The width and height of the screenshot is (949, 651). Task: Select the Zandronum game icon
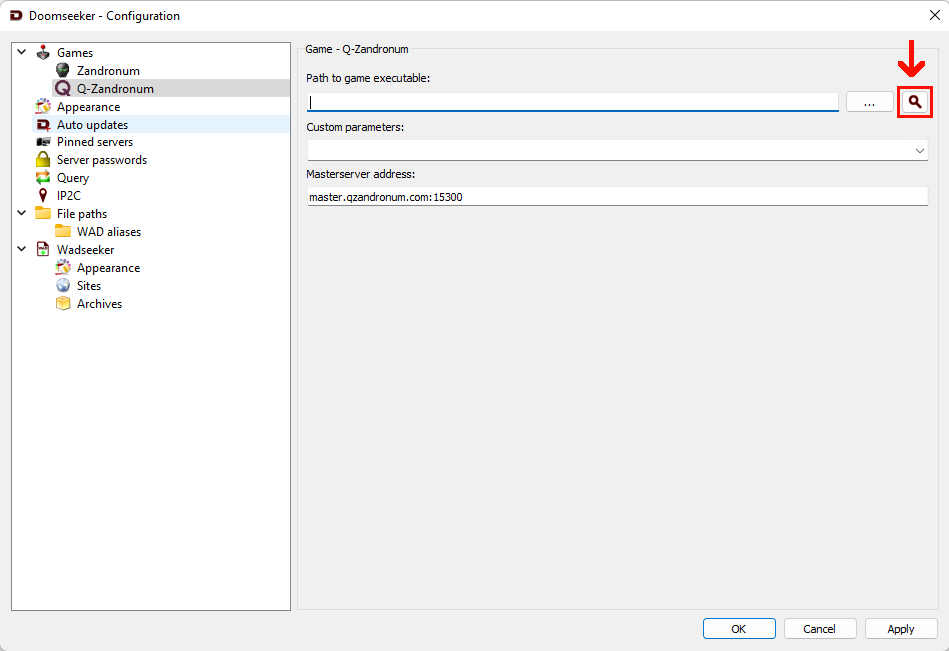click(x=63, y=71)
